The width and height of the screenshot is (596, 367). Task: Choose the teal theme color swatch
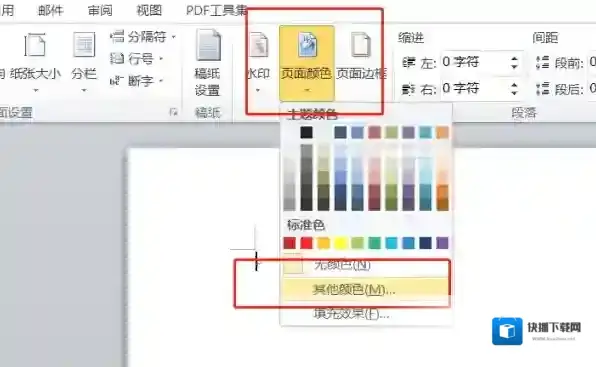click(x=425, y=132)
